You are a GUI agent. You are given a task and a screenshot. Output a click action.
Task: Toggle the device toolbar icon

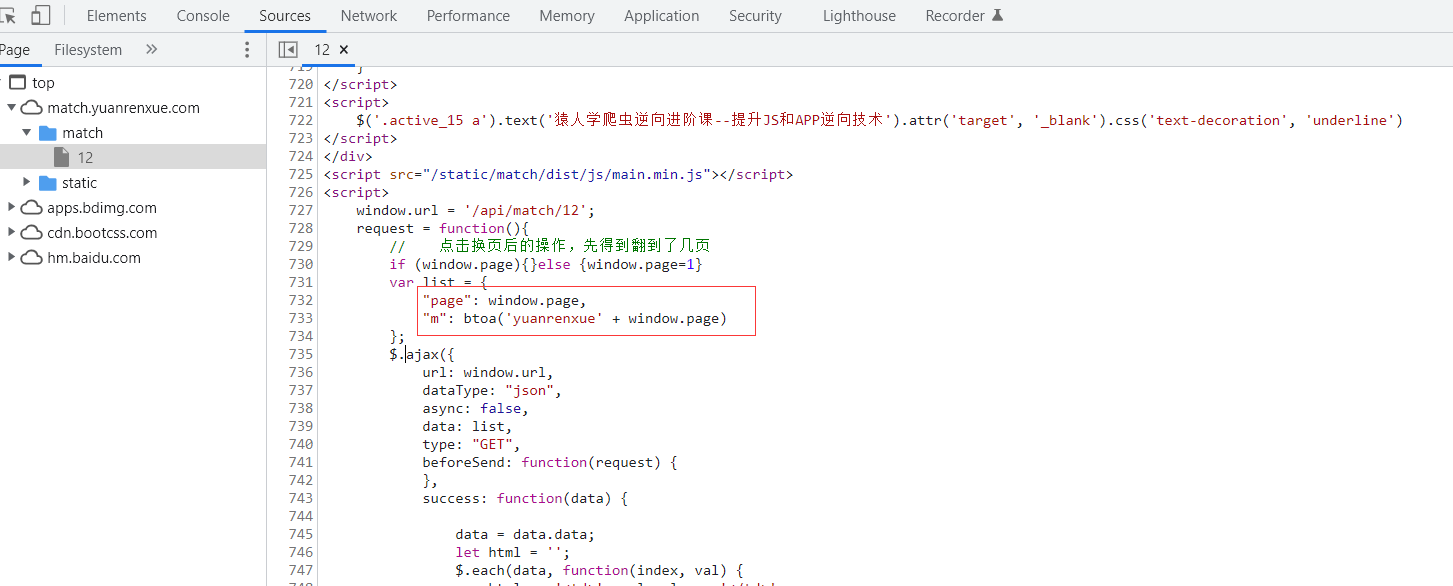pyautogui.click(x=41, y=15)
